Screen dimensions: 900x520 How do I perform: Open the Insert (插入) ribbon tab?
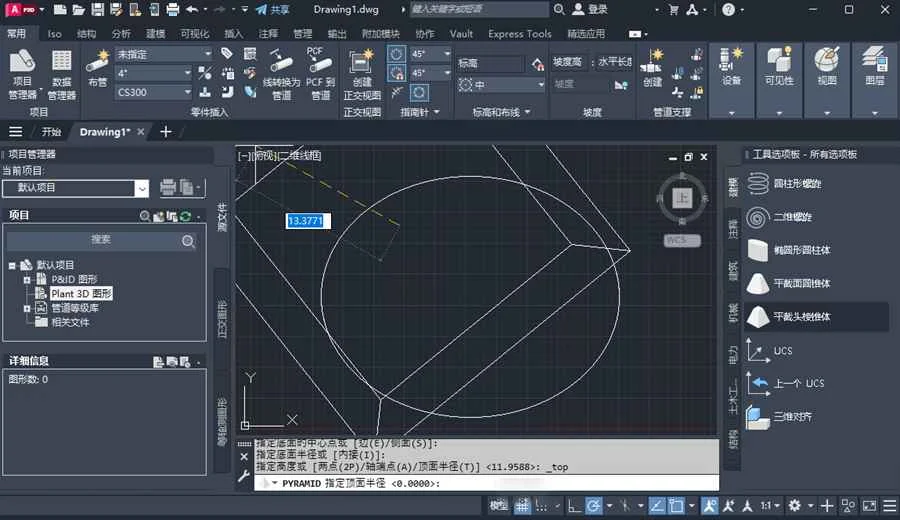click(233, 34)
